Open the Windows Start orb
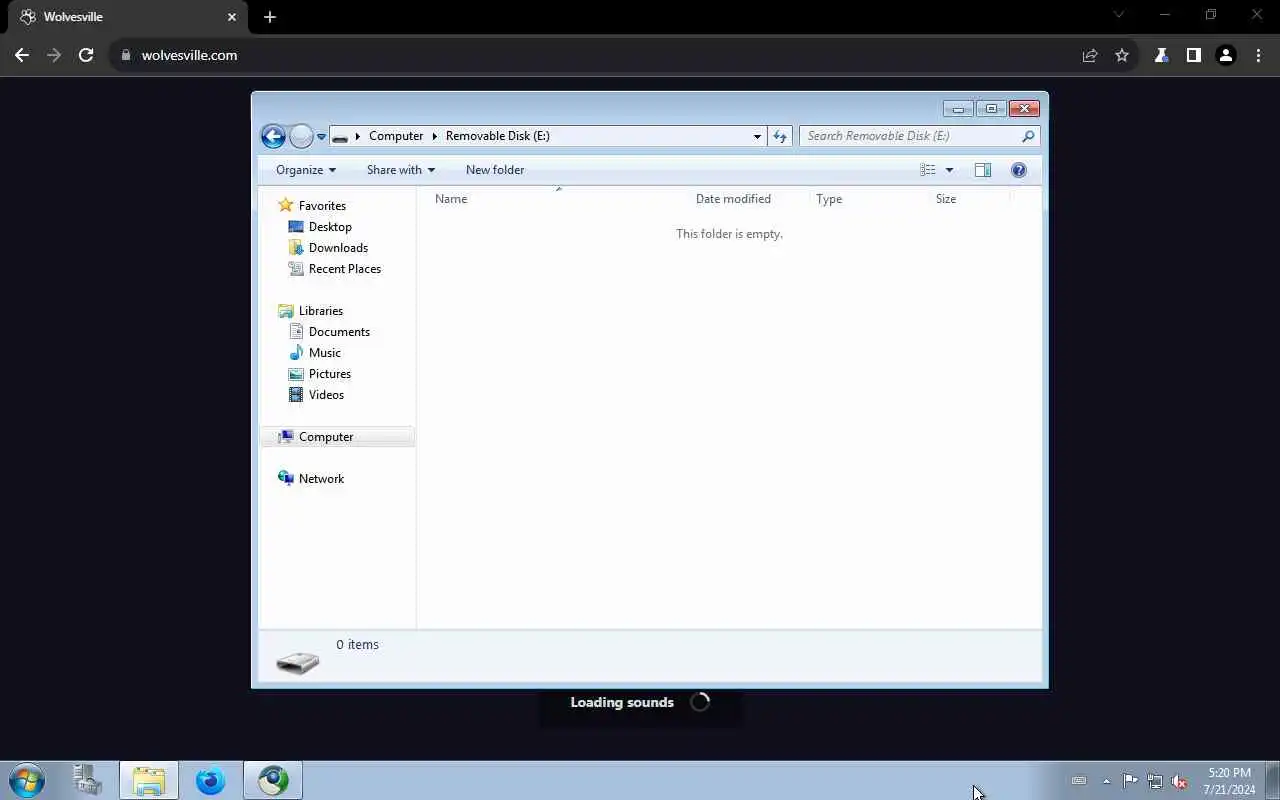Image resolution: width=1280 pixels, height=800 pixels. [x=27, y=781]
